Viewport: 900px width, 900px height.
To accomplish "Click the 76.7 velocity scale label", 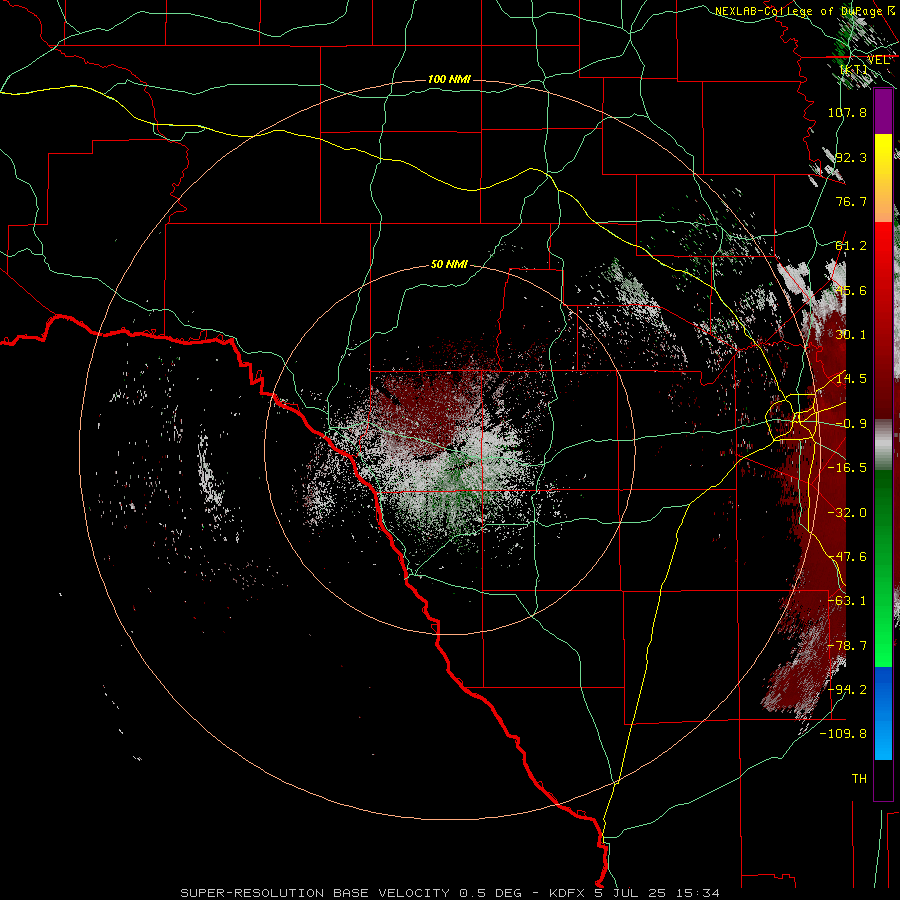I will tap(851, 201).
